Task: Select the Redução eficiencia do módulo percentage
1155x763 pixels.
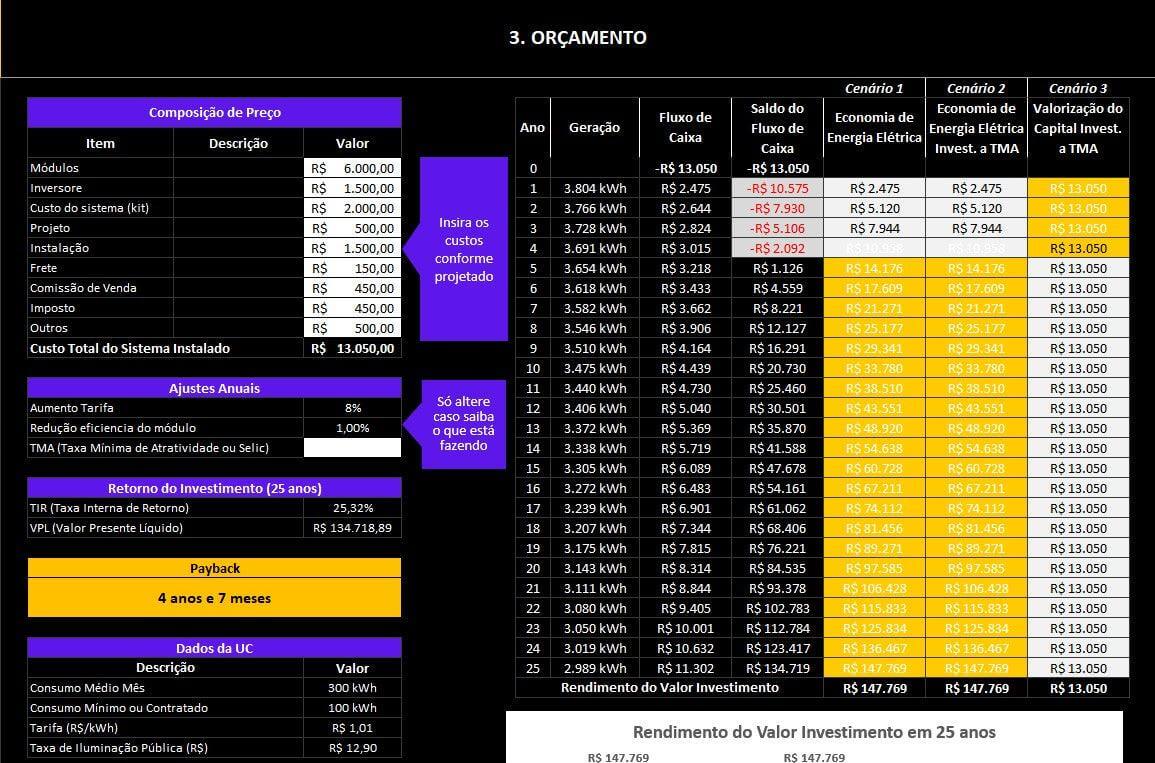Action: click(352, 428)
